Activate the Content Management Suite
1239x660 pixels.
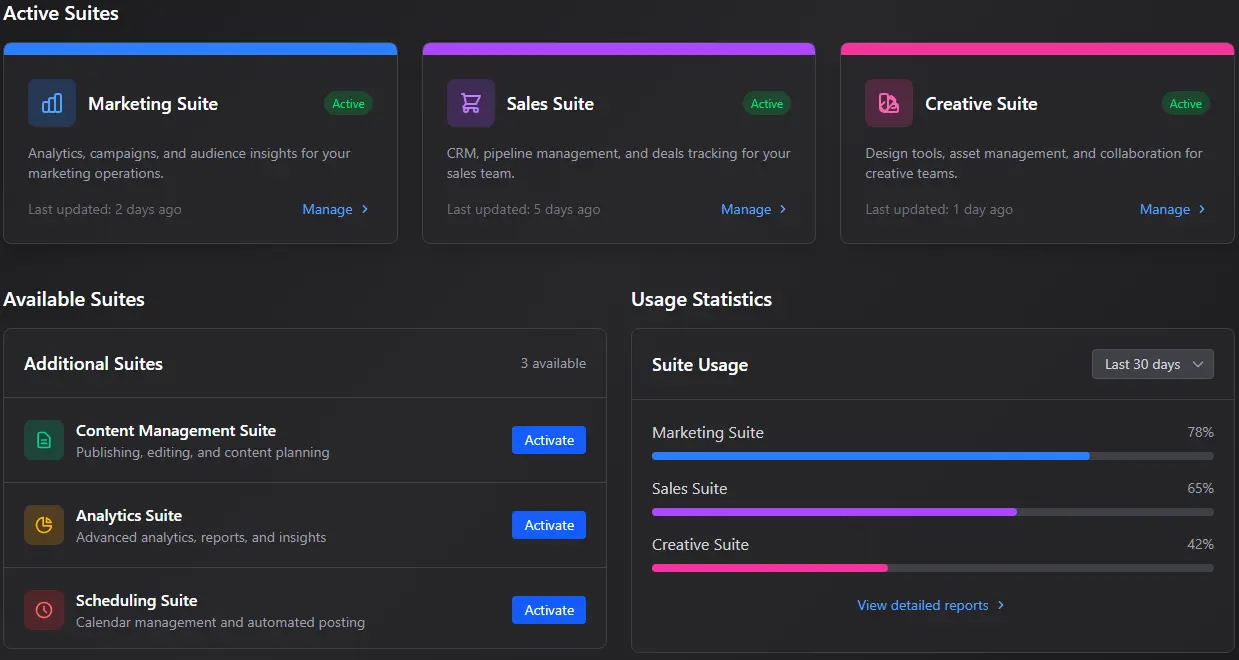[x=549, y=440]
